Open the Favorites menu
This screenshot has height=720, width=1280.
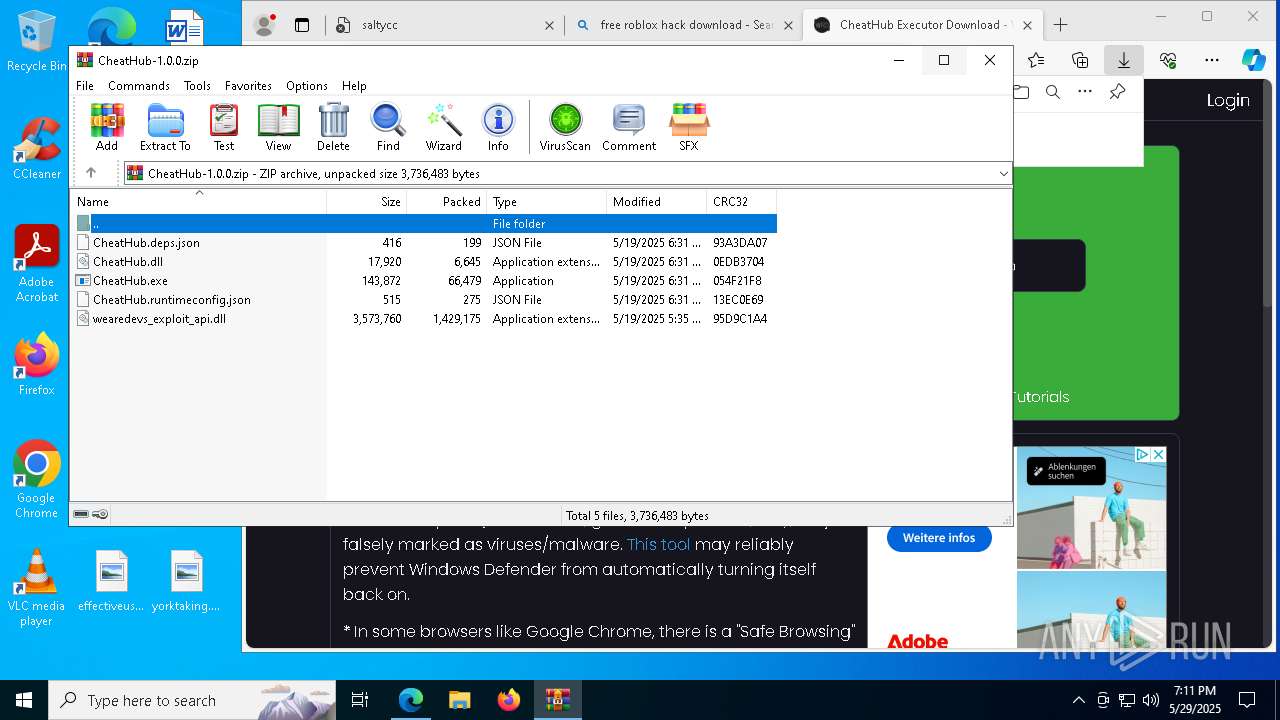(248, 86)
